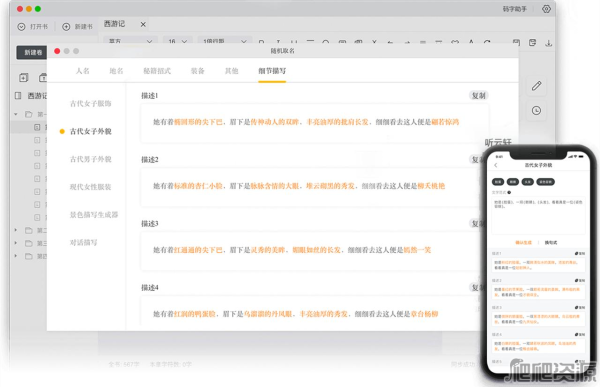
Task: Expand the 第四 volume folder
Action: 16,256
